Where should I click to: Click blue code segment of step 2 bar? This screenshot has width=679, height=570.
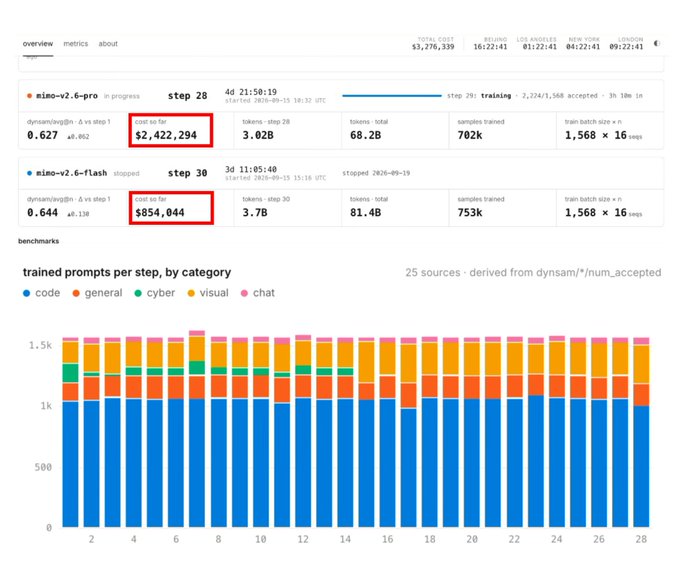[x=91, y=464]
